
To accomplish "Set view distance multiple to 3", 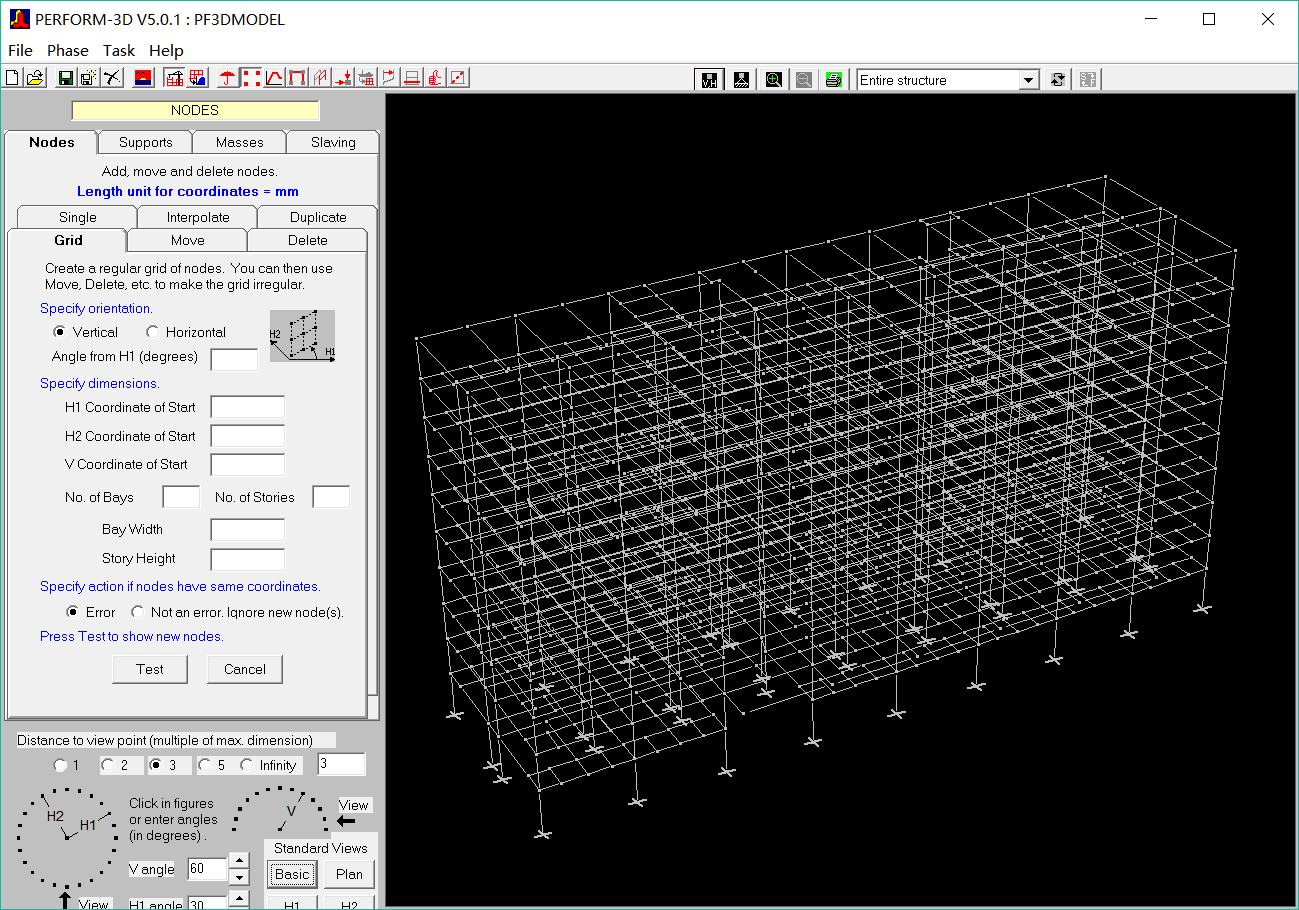I will (x=155, y=765).
